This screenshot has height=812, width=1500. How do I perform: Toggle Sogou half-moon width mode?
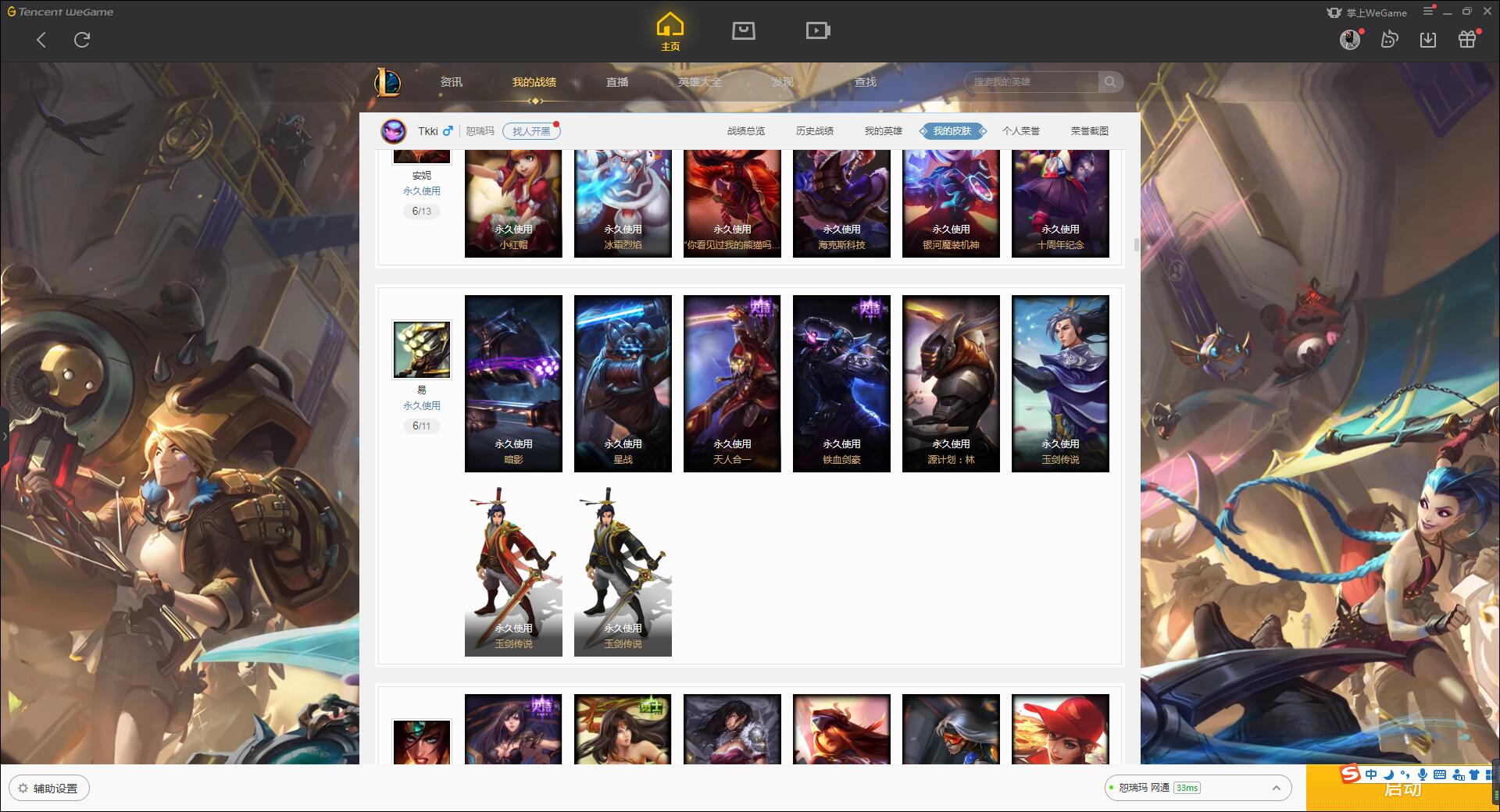pos(1388,775)
